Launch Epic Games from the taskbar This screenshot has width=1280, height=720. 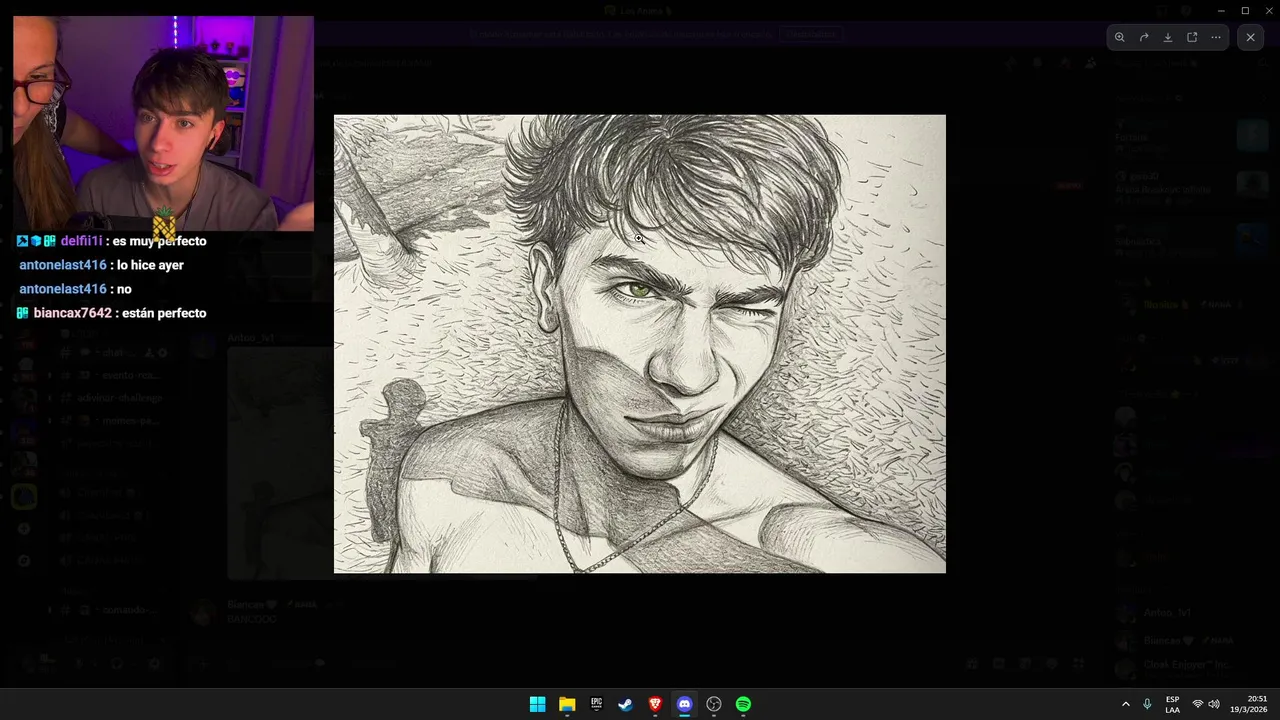point(596,704)
